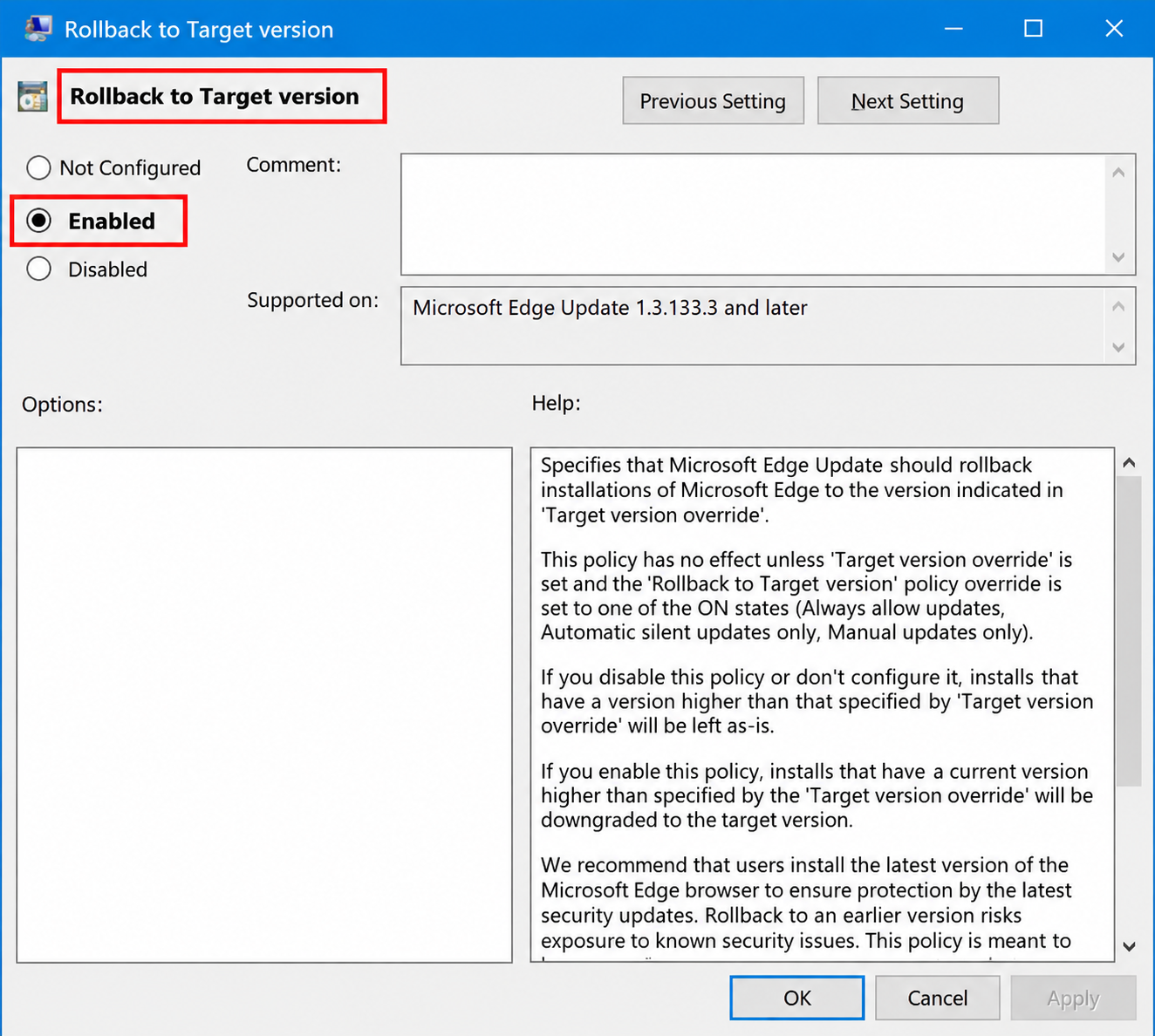Viewport: 1155px width, 1036px height.
Task: Click the Options list pane
Action: coord(264,705)
